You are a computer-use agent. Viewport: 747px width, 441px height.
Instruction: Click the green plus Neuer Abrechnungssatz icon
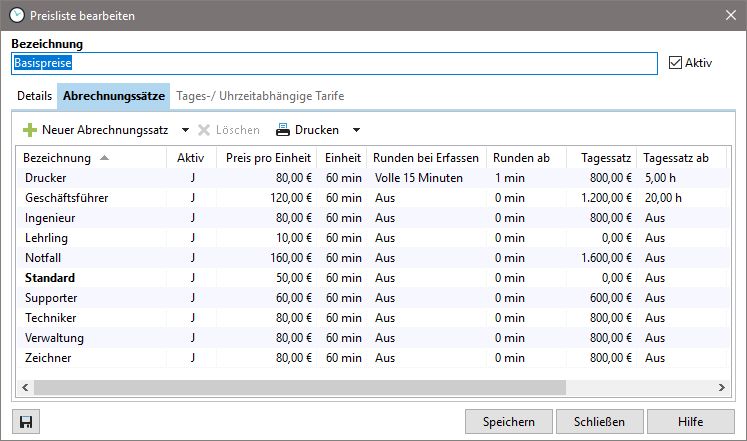tap(30, 130)
